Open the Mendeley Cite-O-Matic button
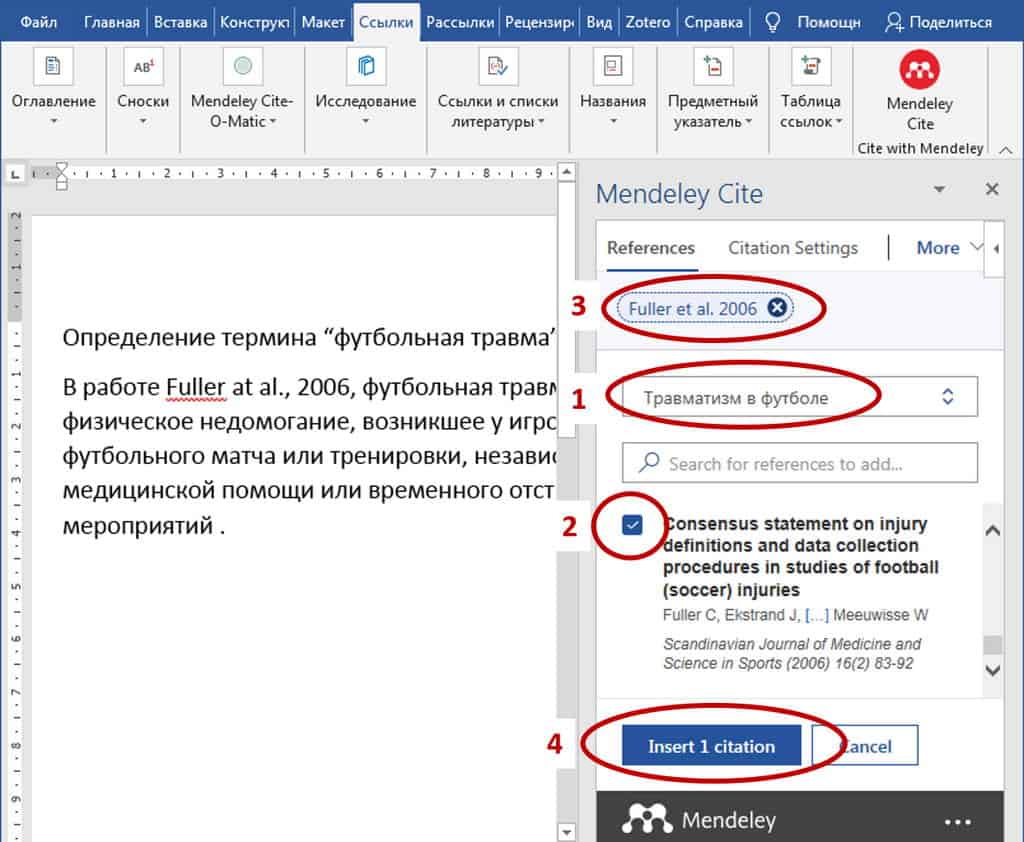Screen dimensions: 1024x842 [242, 87]
